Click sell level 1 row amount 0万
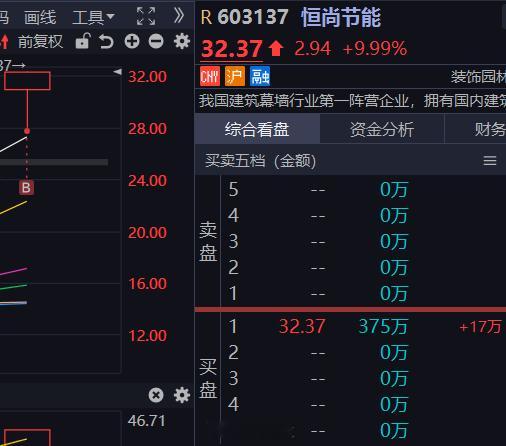This screenshot has width=506, height=446. (x=394, y=294)
